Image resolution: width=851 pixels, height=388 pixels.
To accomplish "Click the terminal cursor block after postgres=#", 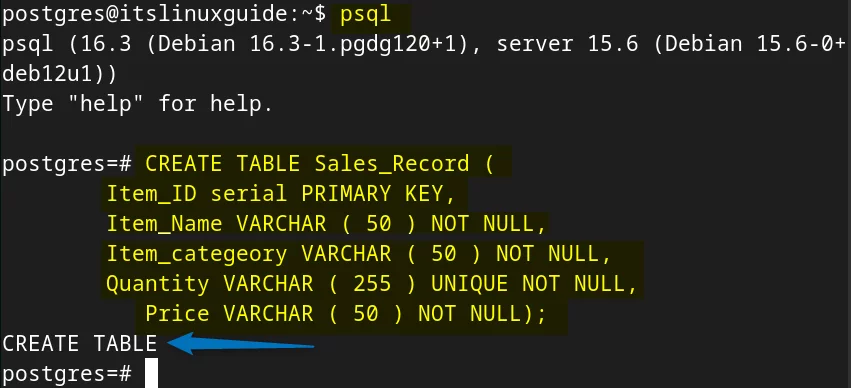I will pos(151,373).
